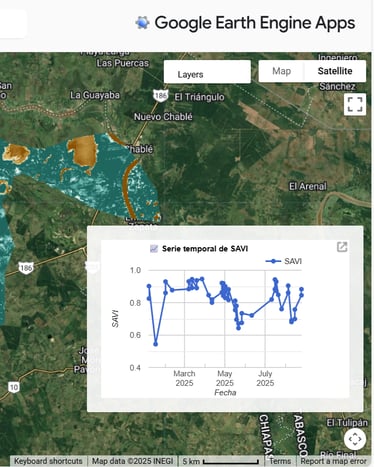Open SAVI chart in new window
The height and width of the screenshot is (467, 375).
tap(342, 247)
